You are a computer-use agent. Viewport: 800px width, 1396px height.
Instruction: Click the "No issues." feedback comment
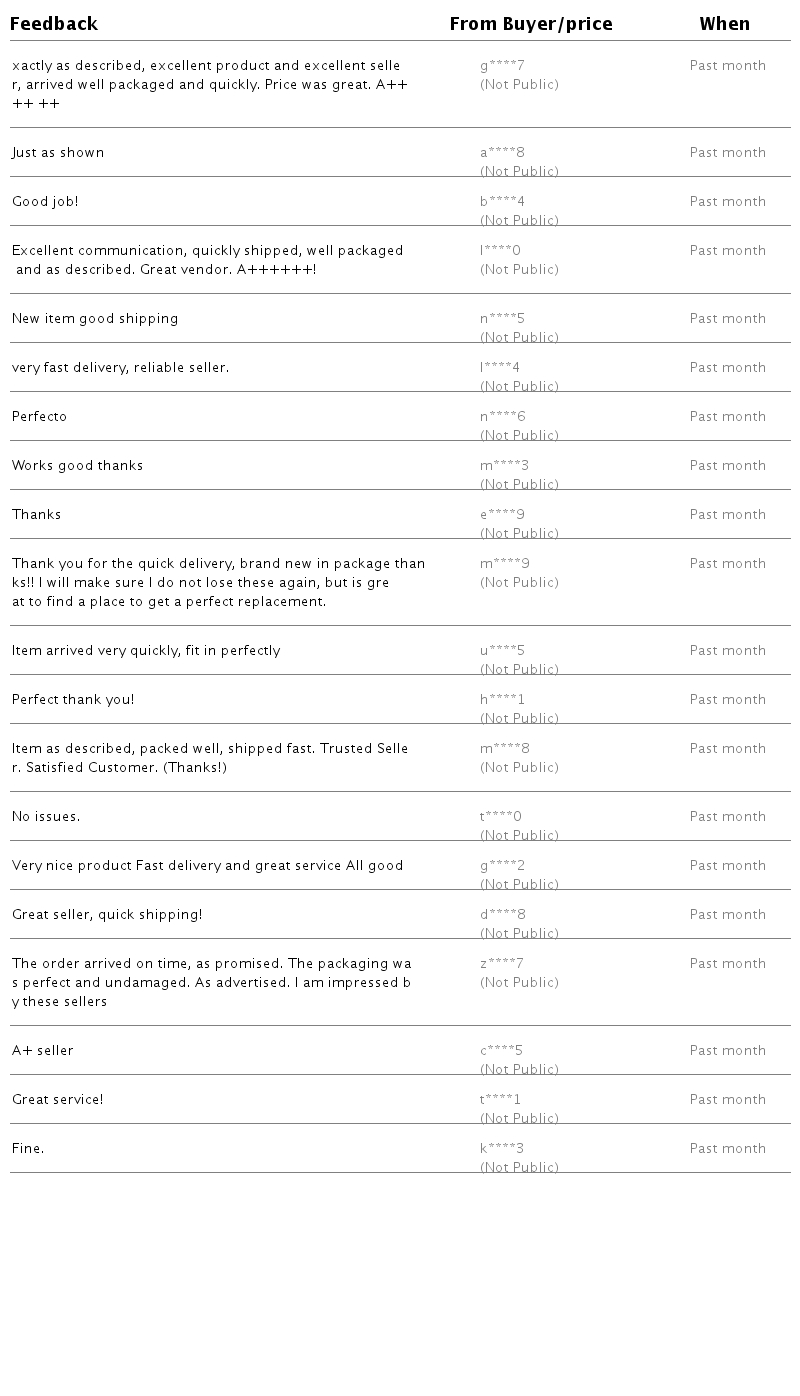tap(46, 817)
